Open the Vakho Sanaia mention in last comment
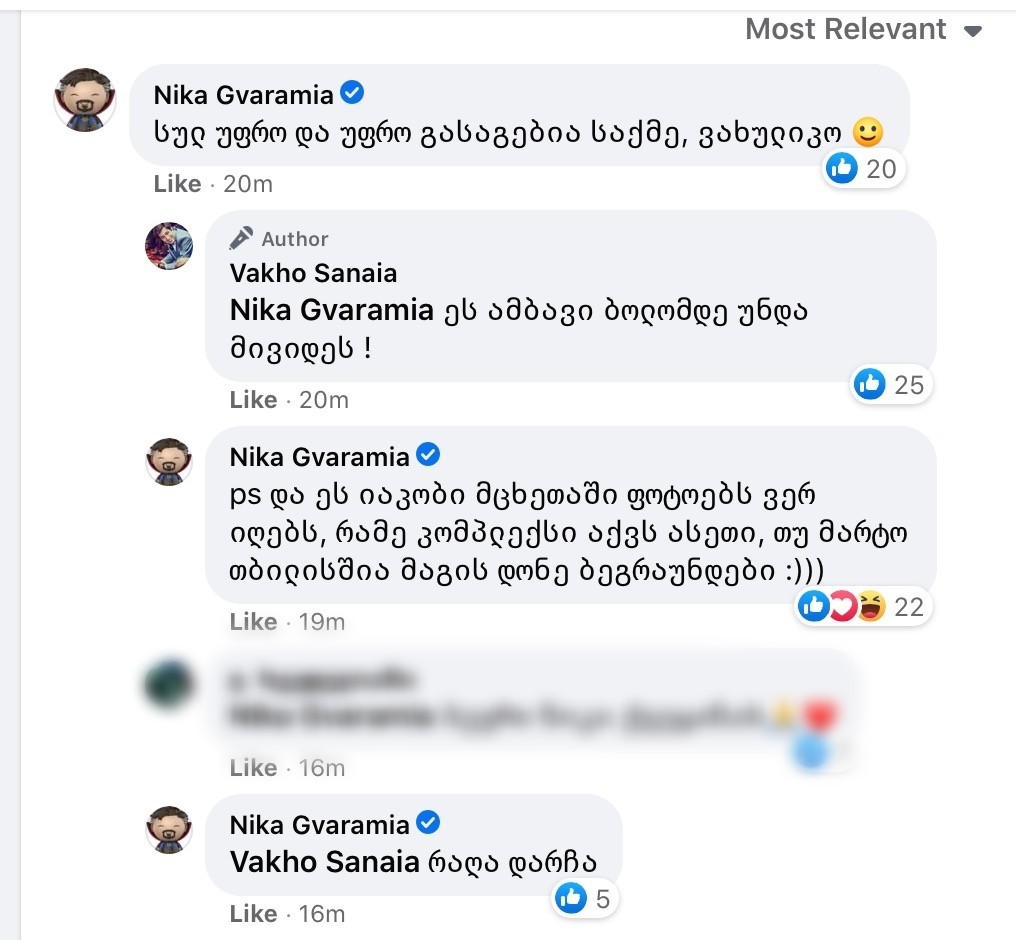This screenshot has height=940, width=1016. [x=324, y=862]
